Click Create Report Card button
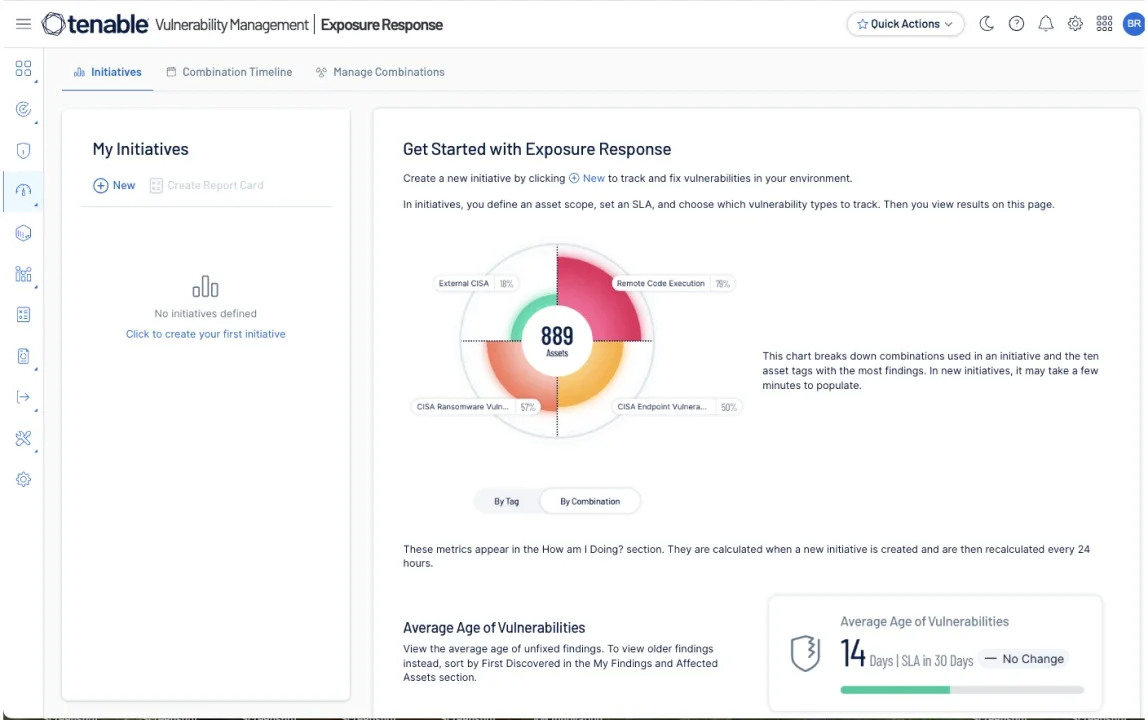The height and width of the screenshot is (720, 1148). pos(206,185)
